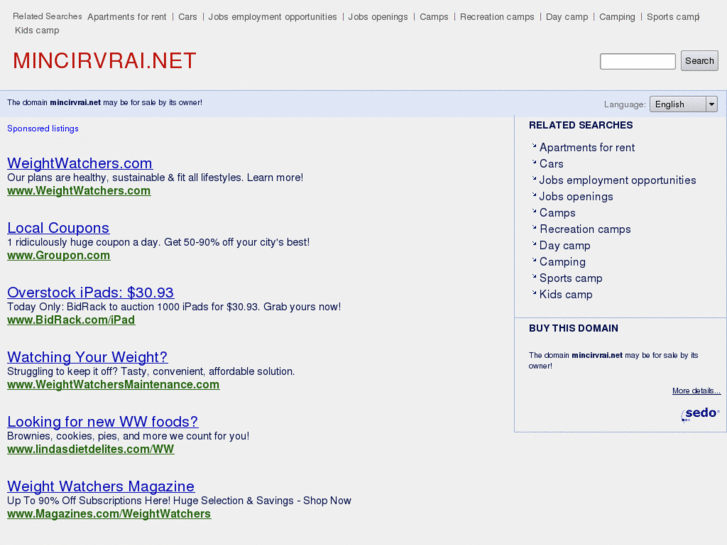Visit the www.WeightWatchers.com green URL
The width and height of the screenshot is (727, 545).
pyautogui.click(x=79, y=191)
